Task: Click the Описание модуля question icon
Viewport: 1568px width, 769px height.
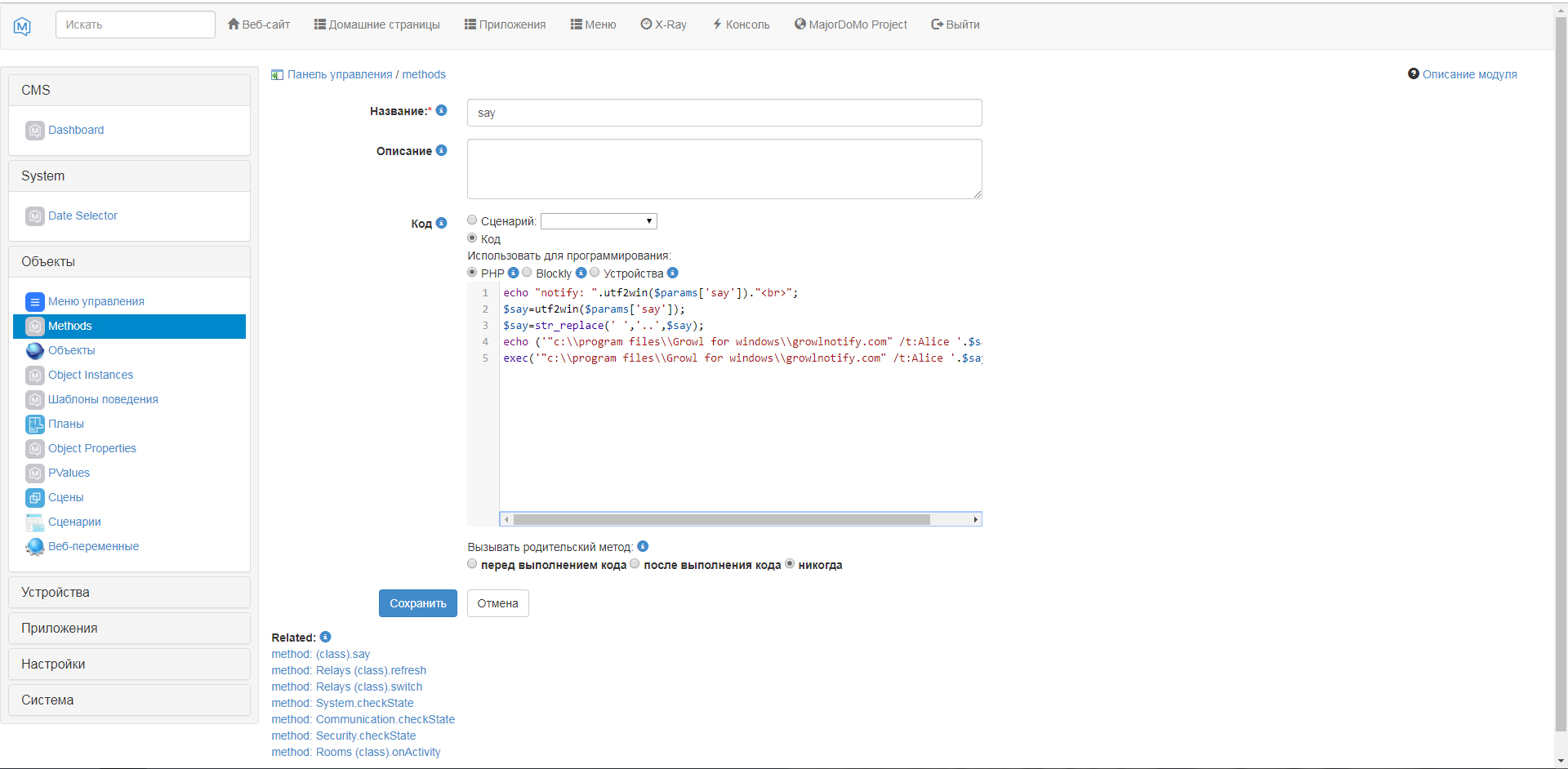Action: pos(1414,73)
